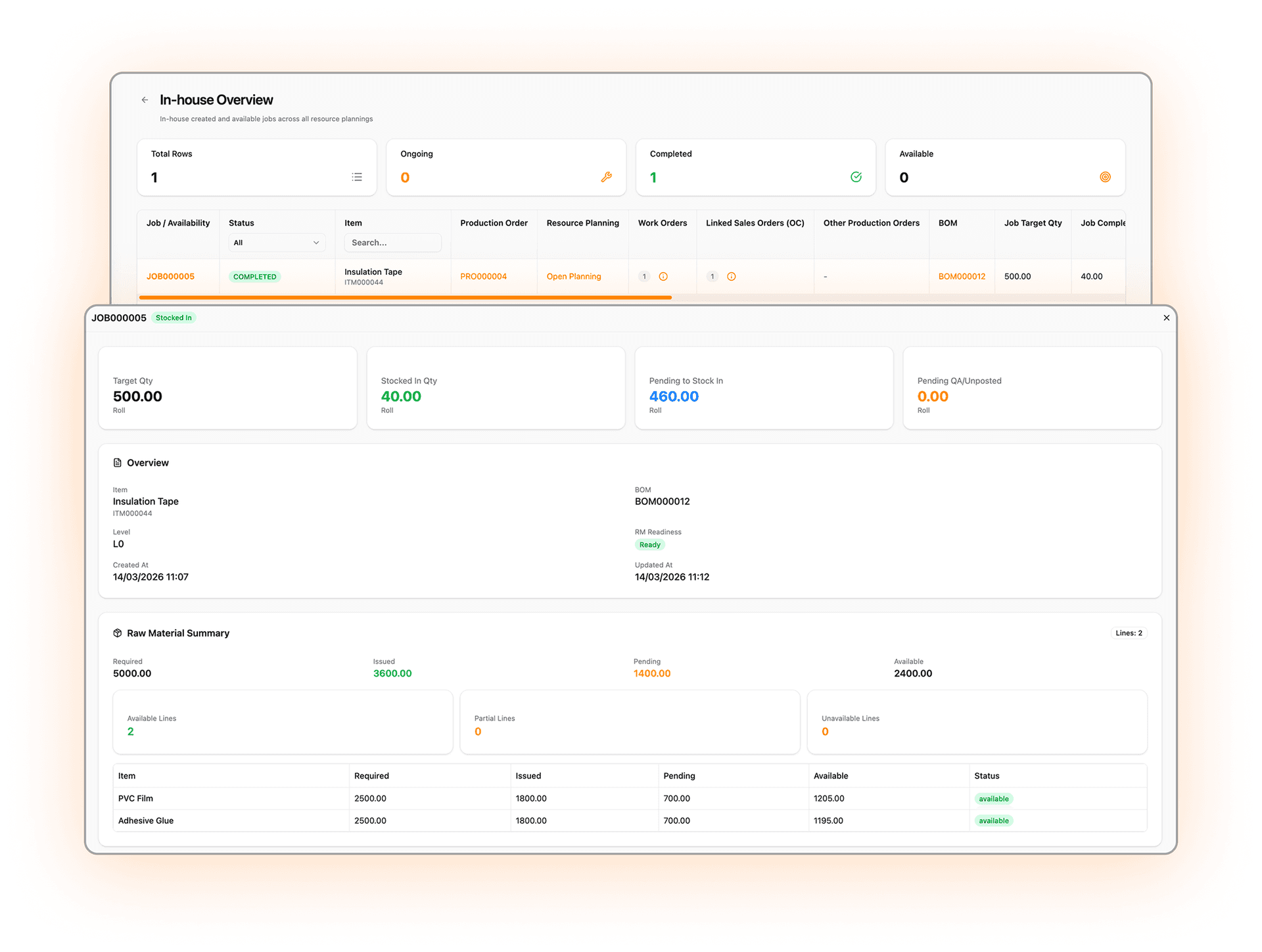1262x952 pixels.
Task: Click the Completed summary card
Action: [756, 167]
